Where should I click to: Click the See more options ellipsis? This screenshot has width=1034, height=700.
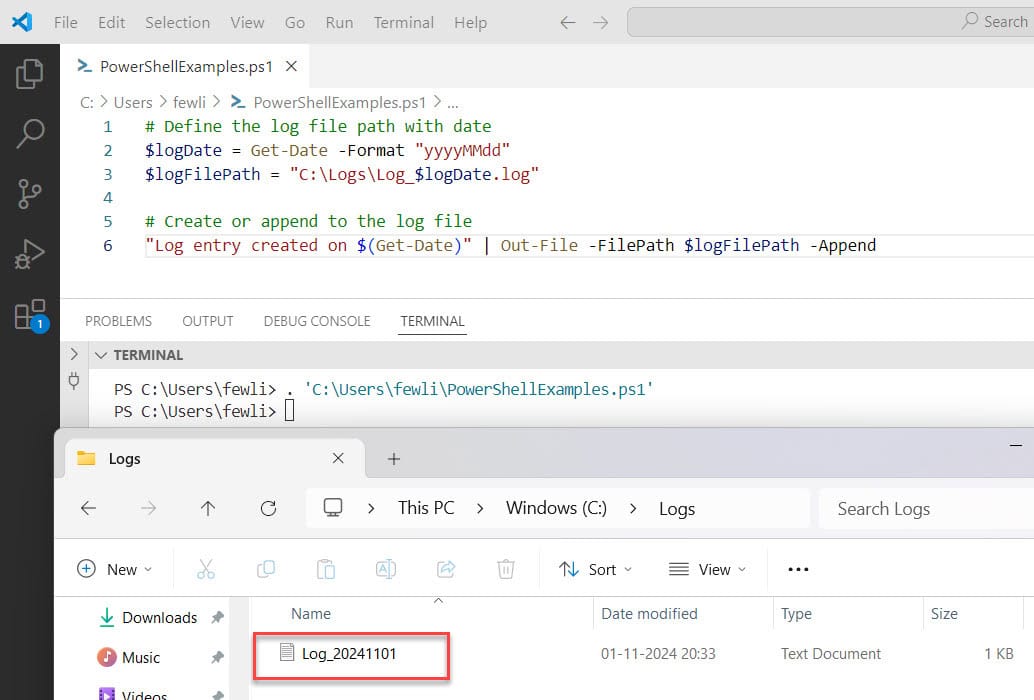click(797, 568)
